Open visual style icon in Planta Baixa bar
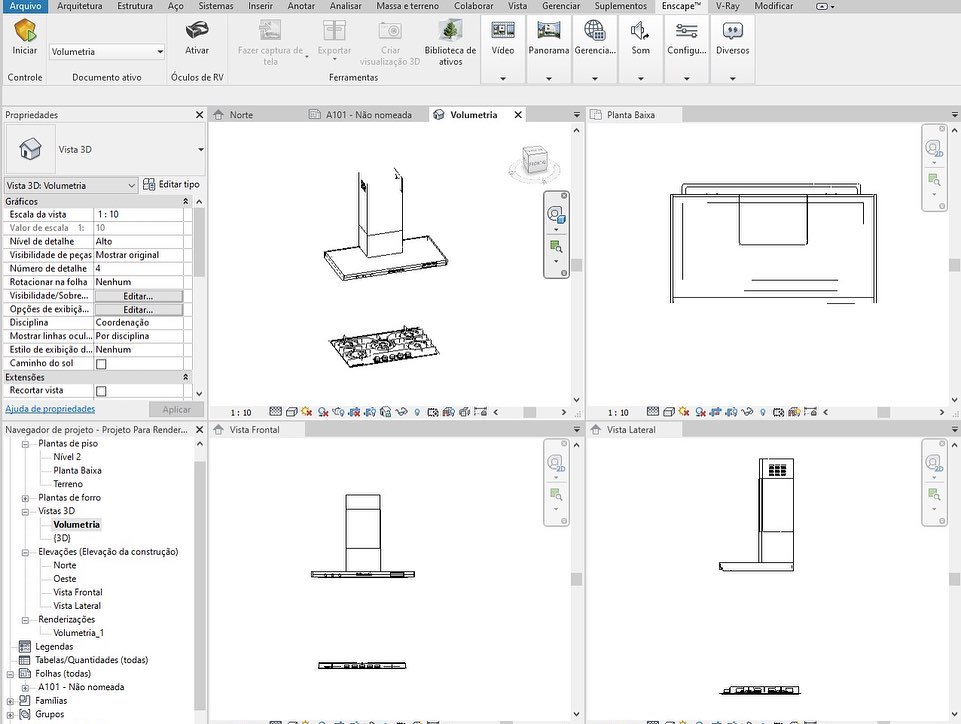961x724 pixels. pos(669,412)
